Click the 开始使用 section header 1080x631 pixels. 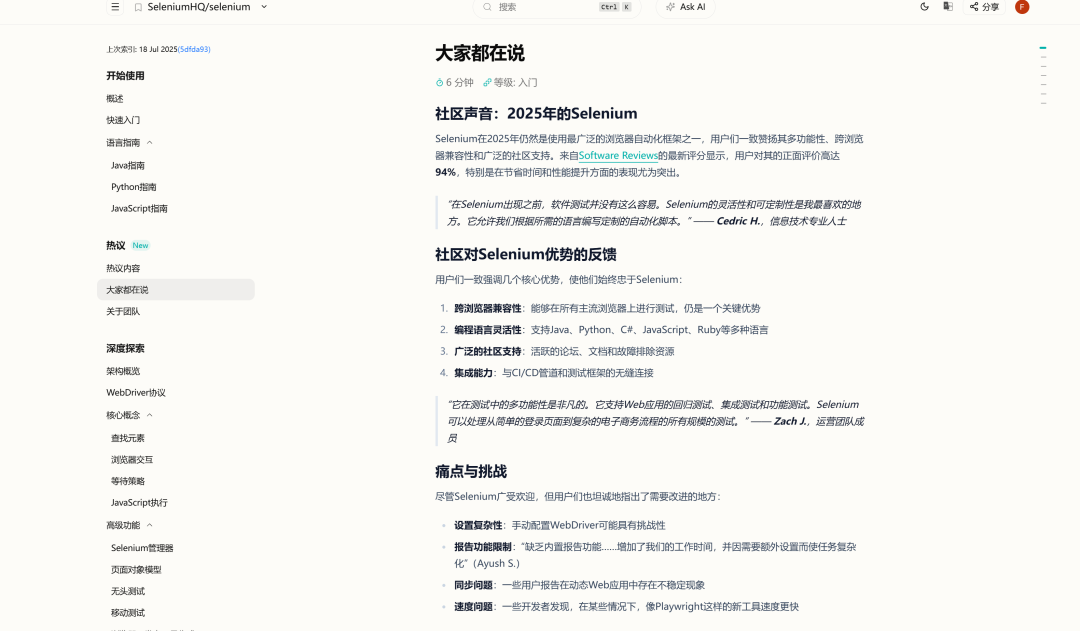(125, 76)
